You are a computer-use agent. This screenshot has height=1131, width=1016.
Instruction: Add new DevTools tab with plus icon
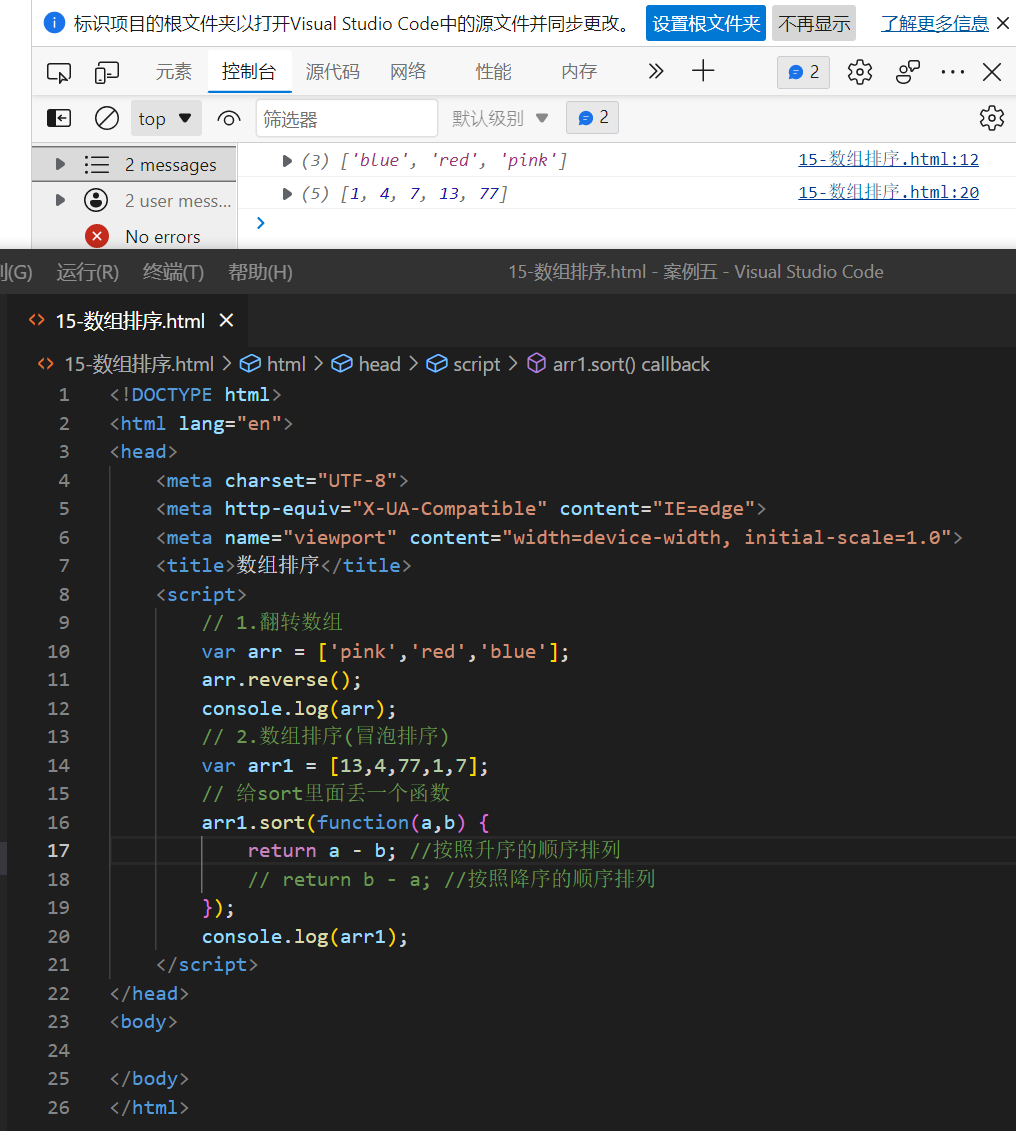click(704, 71)
